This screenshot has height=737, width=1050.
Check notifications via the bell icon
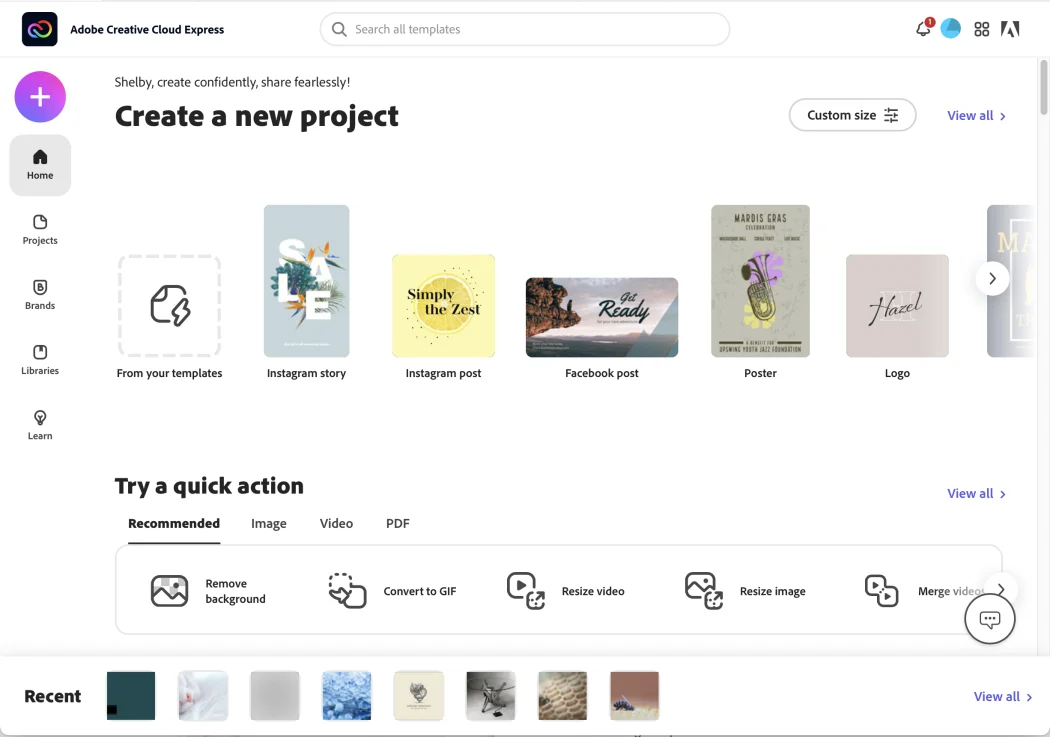pyautogui.click(x=921, y=29)
